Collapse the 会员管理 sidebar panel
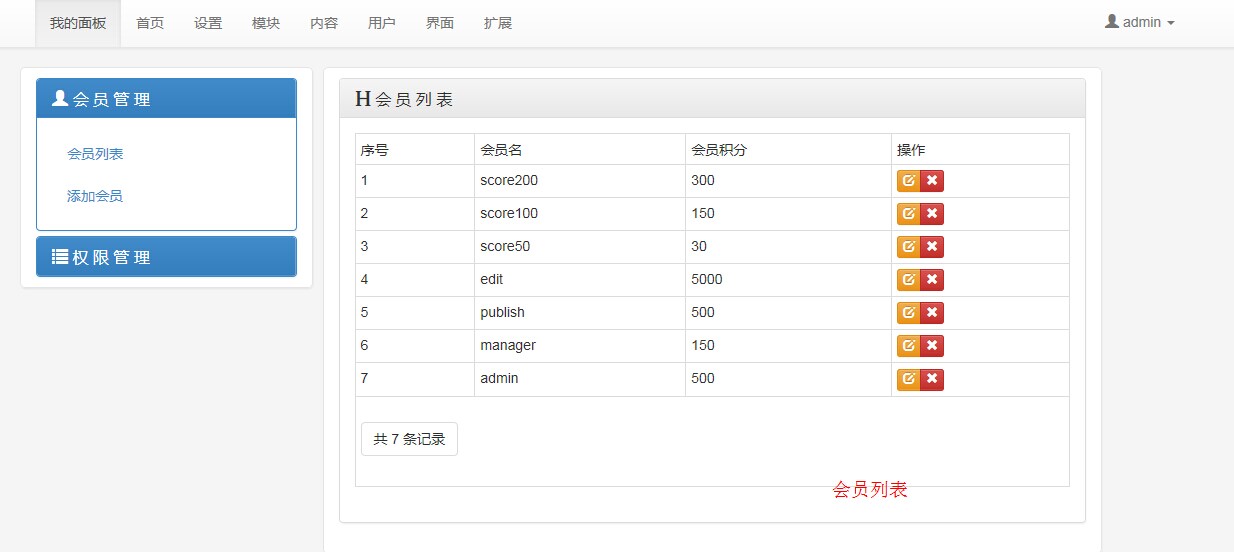The image size is (1234, 552). tap(166, 99)
